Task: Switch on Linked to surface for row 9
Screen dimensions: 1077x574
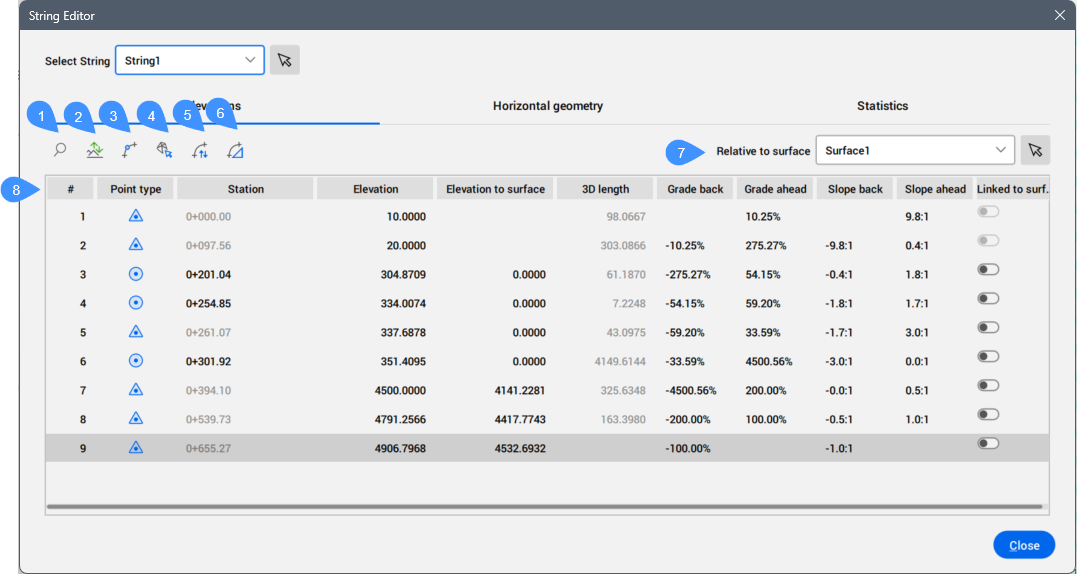Action: pyautogui.click(x=989, y=444)
